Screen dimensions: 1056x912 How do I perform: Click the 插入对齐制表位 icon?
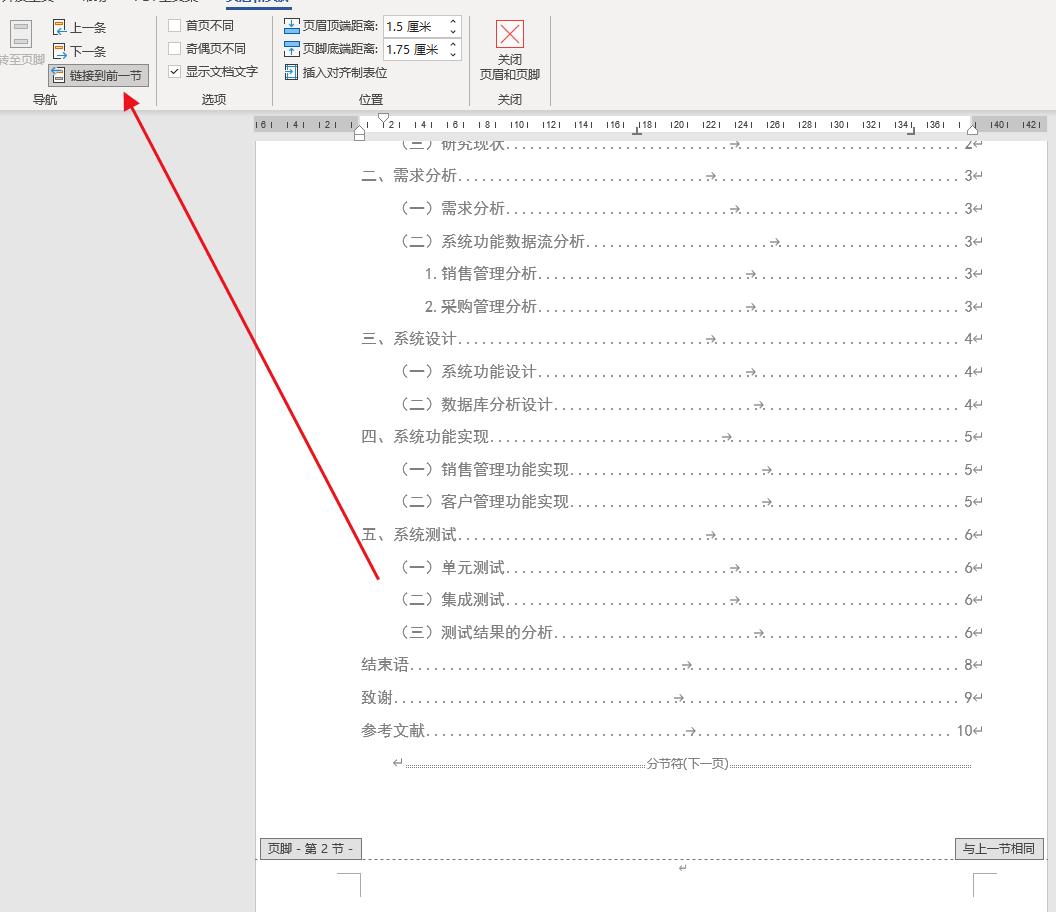pos(291,72)
